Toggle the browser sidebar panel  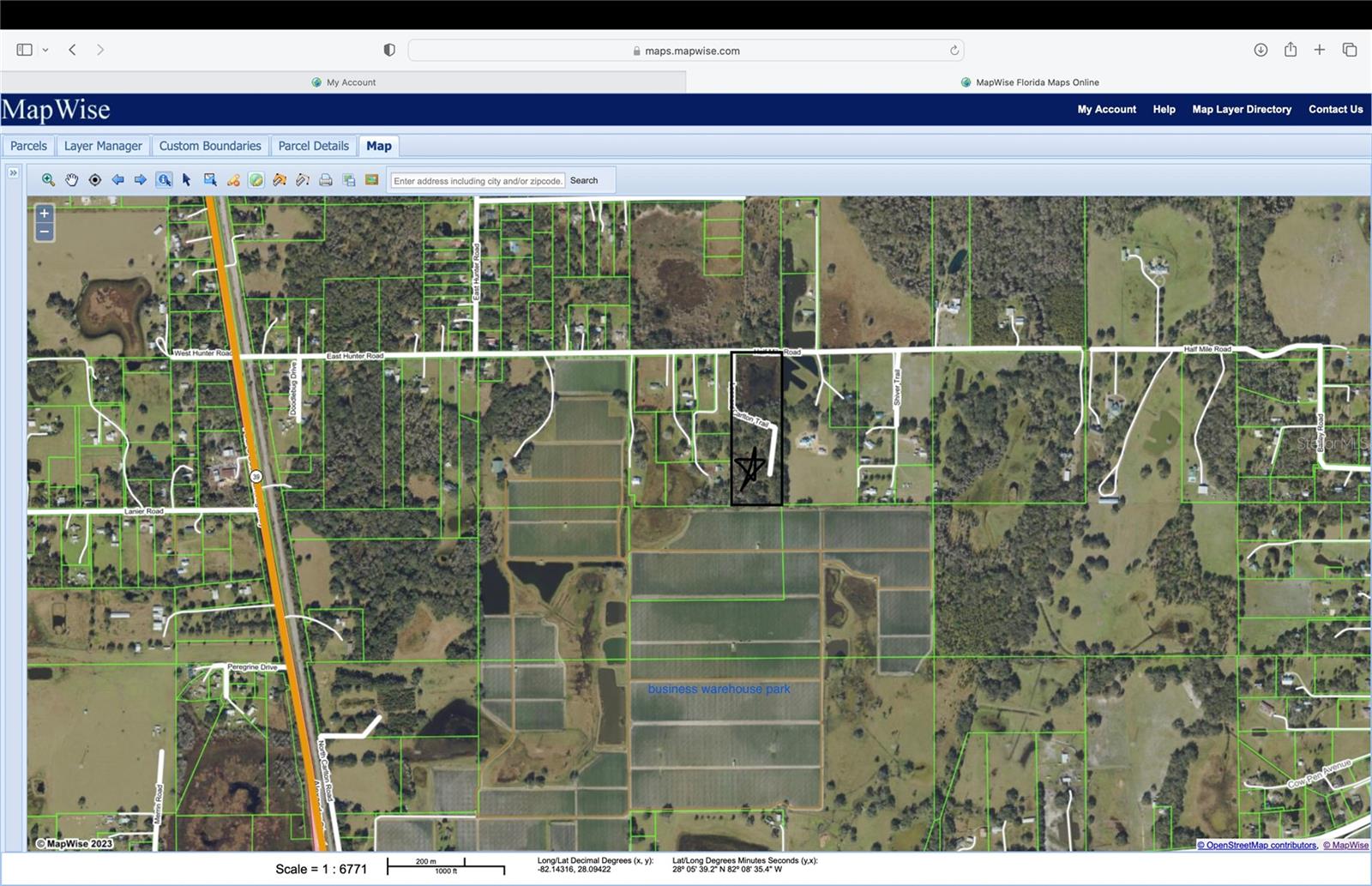pos(25,50)
